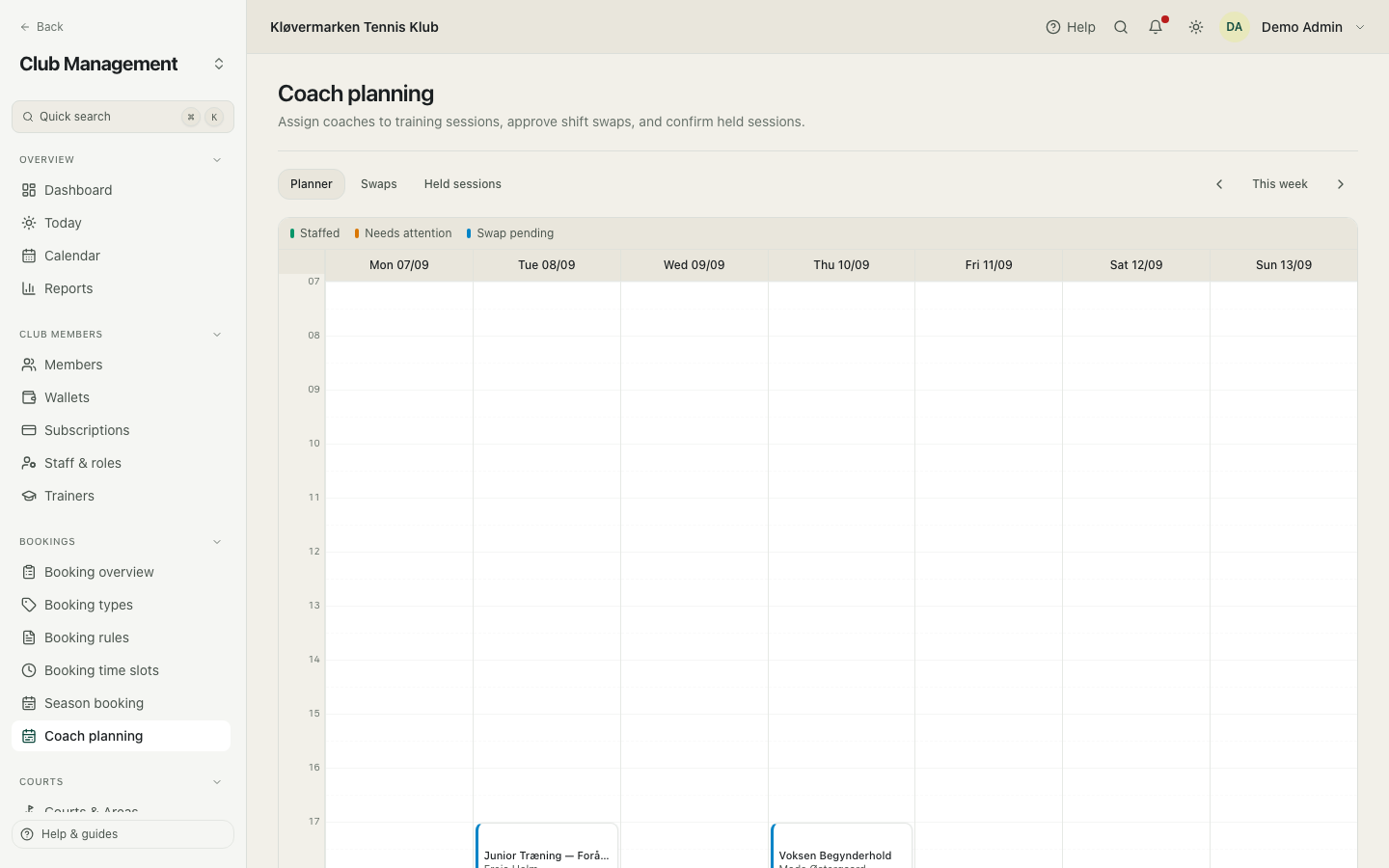This screenshot has height=868, width=1389.
Task: Click the Wallets icon in sidebar
Action: coord(29,397)
